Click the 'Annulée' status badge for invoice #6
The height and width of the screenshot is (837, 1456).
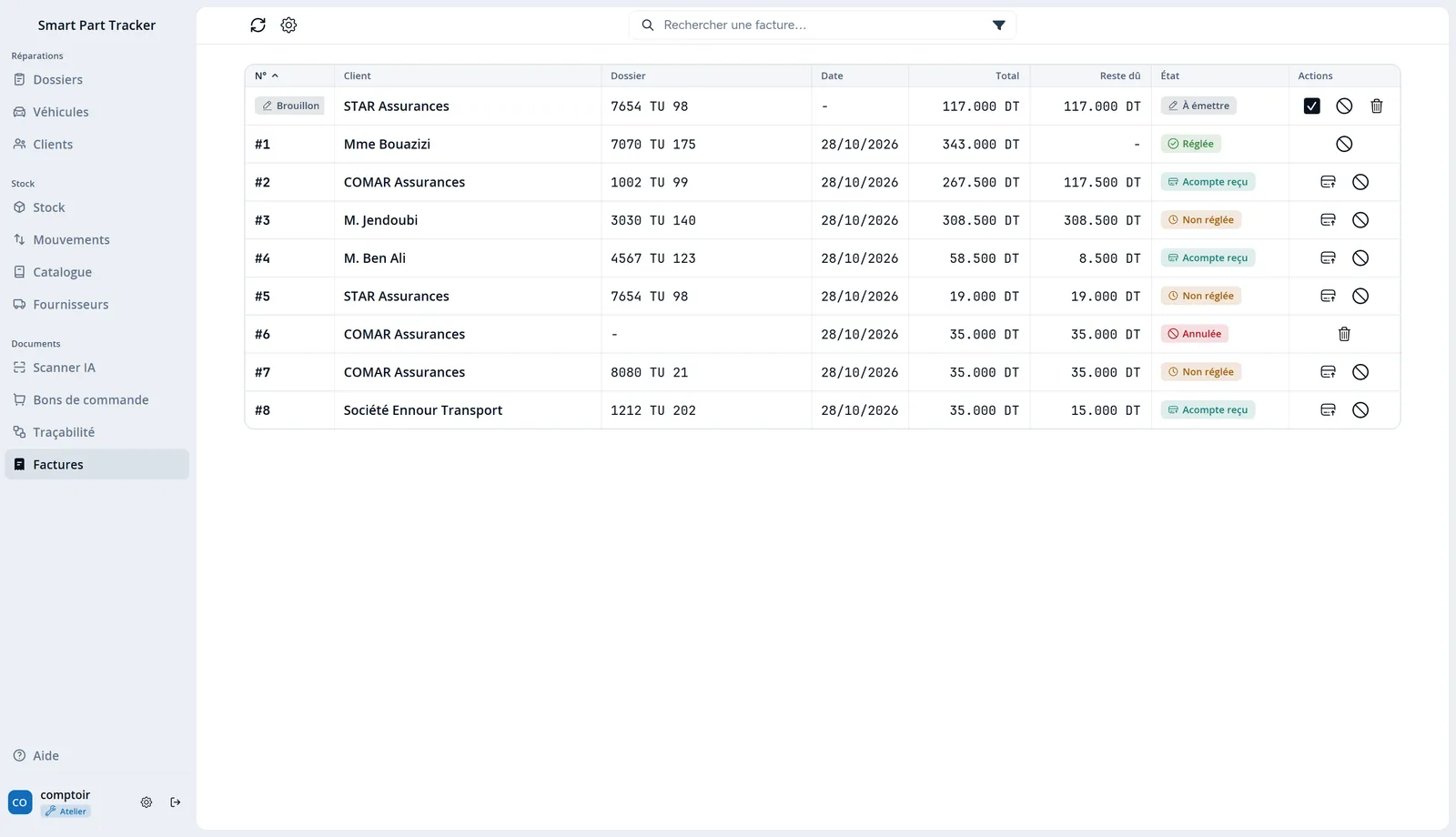(1195, 334)
